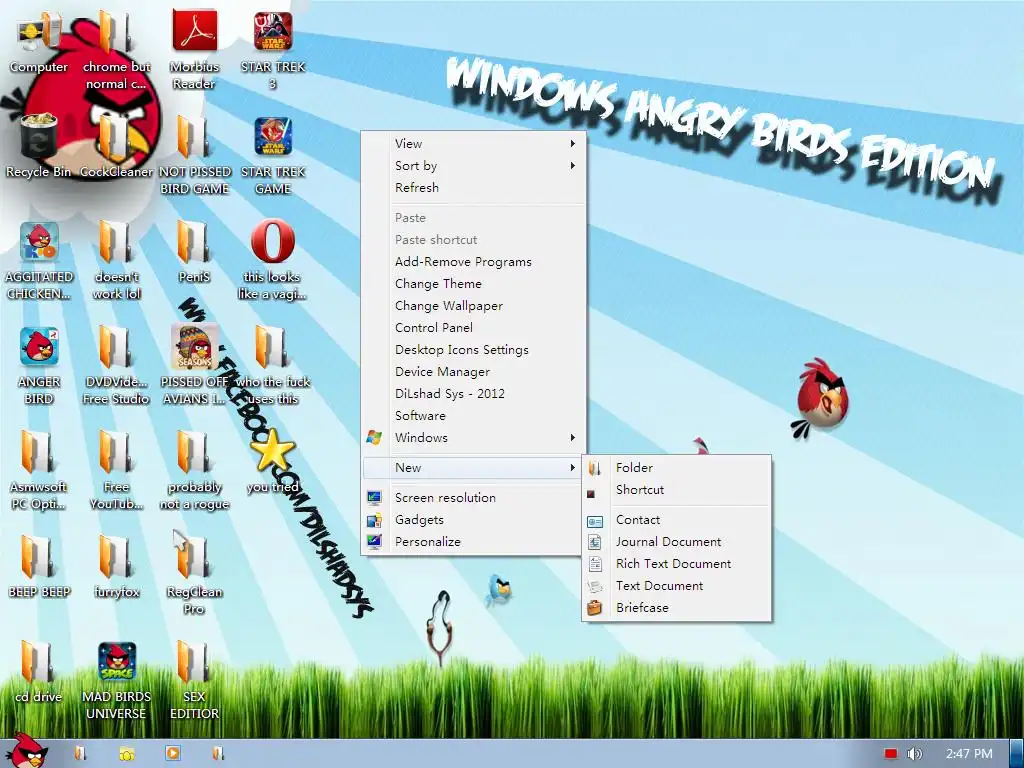Select Software menu entry
This screenshot has height=768, width=1024.
coord(473,416)
